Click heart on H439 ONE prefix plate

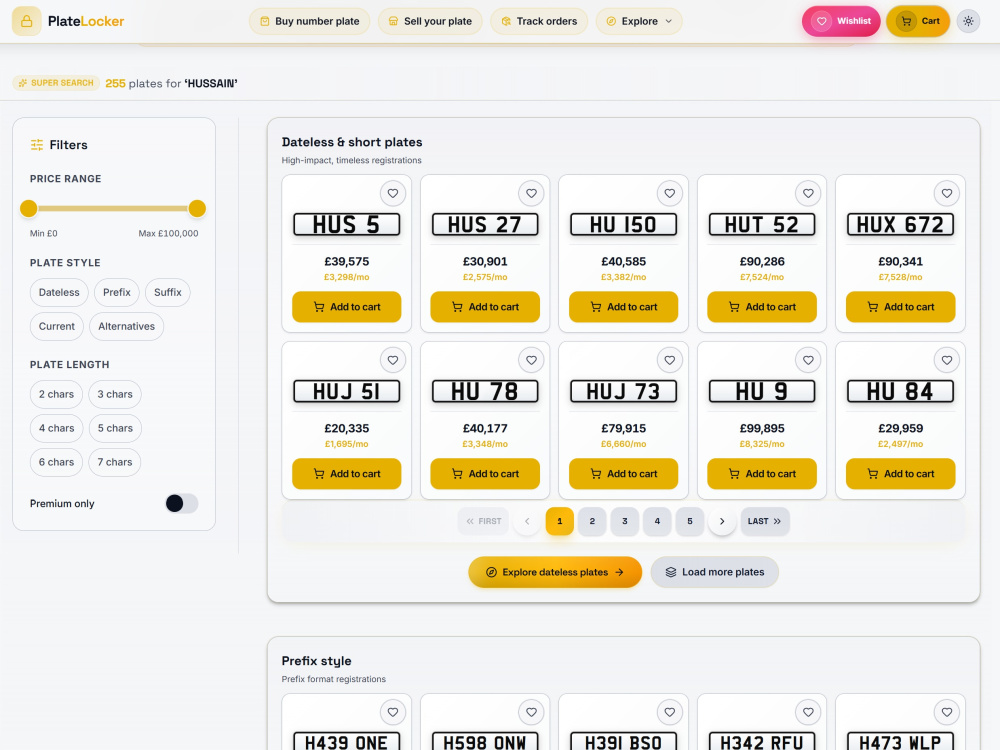(x=393, y=712)
